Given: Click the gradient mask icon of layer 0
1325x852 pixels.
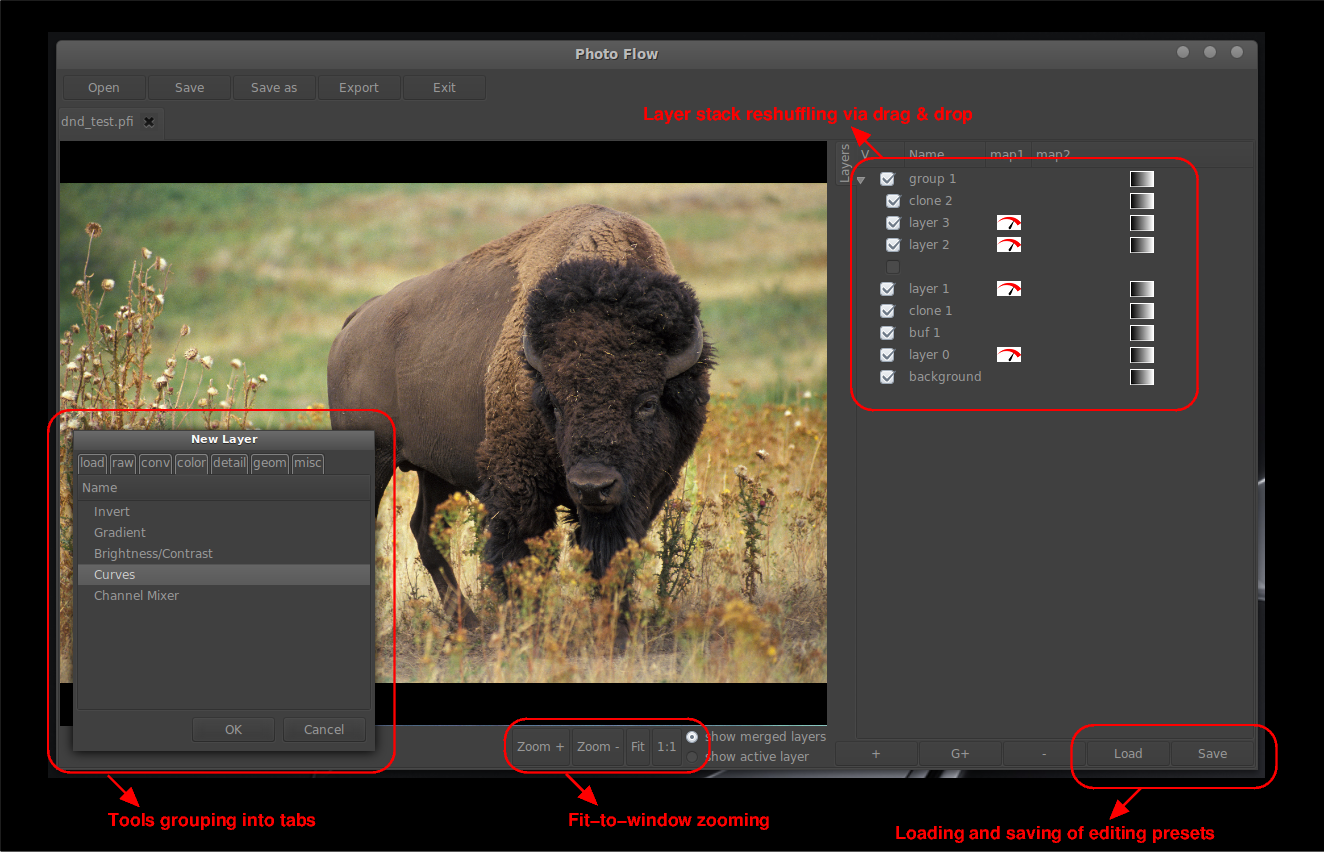Looking at the screenshot, I should (1142, 355).
